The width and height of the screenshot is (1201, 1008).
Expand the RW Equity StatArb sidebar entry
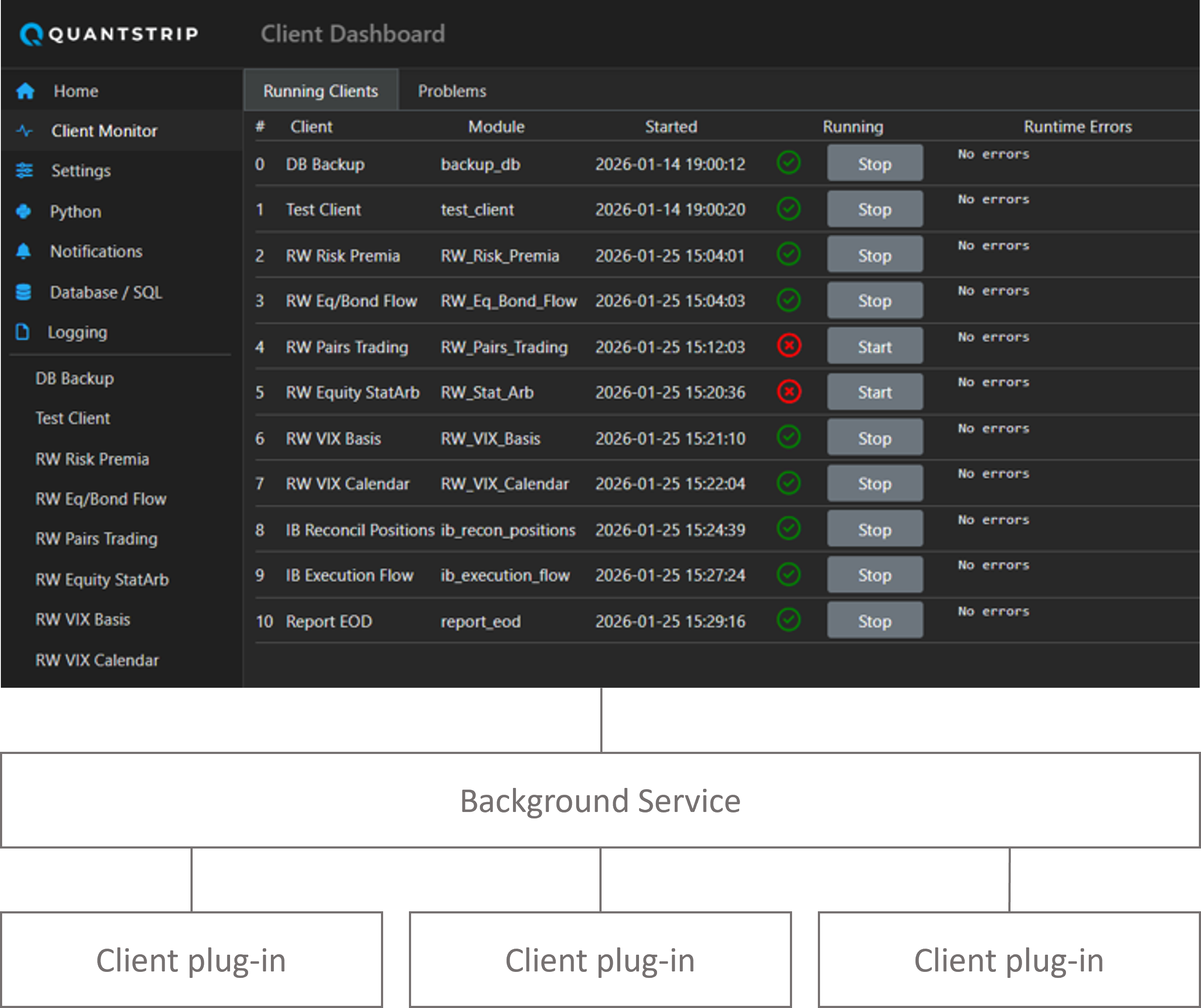102,580
